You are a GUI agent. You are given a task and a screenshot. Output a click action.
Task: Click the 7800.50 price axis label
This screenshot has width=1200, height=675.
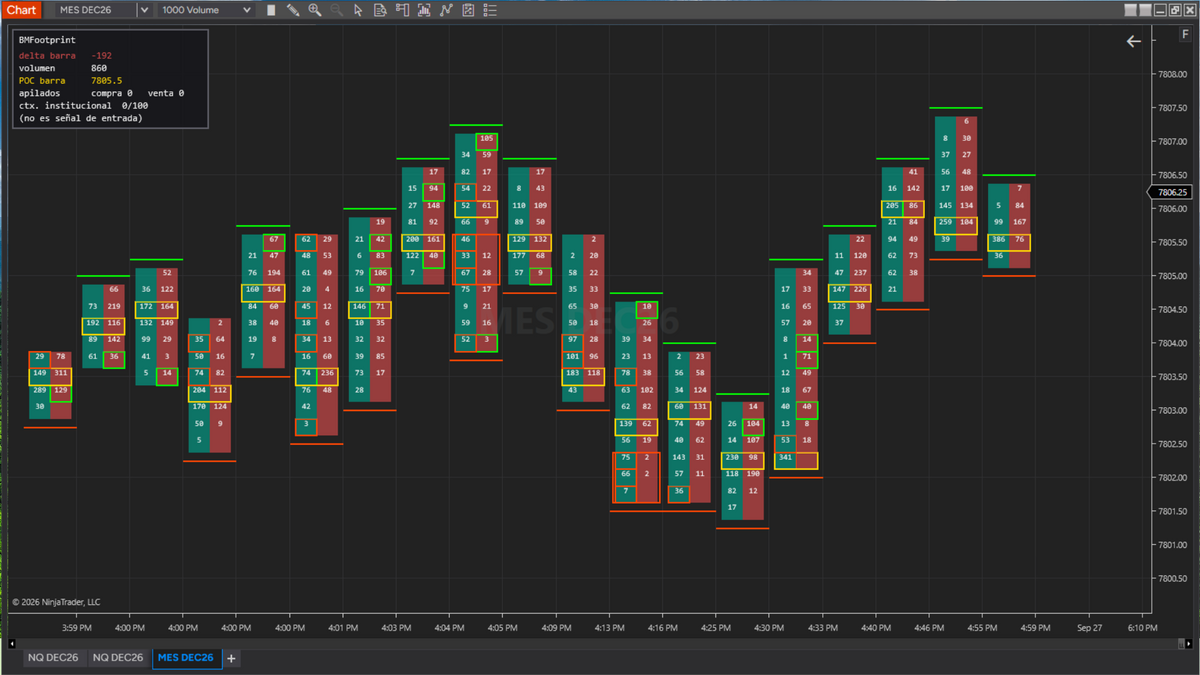click(1172, 578)
